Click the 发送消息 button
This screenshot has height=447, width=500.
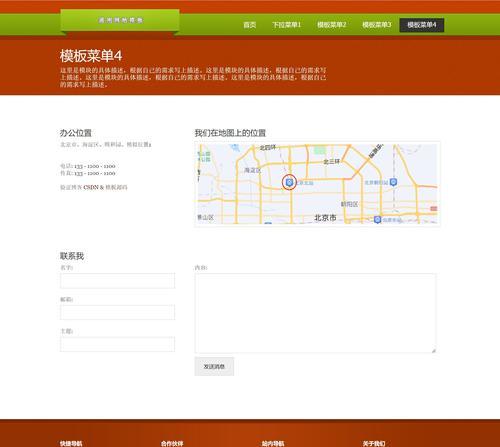[x=214, y=366]
